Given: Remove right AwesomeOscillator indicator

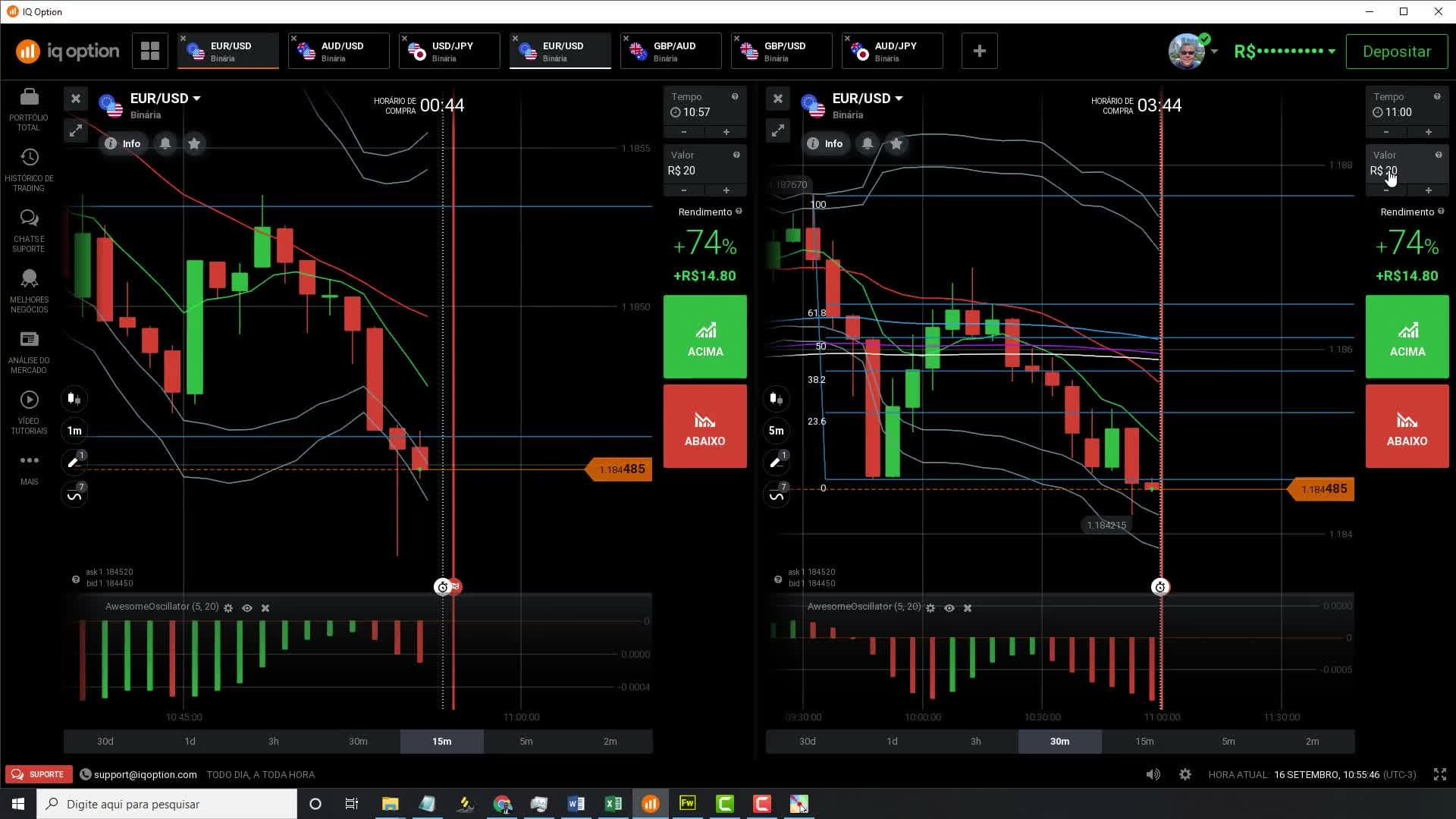Looking at the screenshot, I should point(968,608).
